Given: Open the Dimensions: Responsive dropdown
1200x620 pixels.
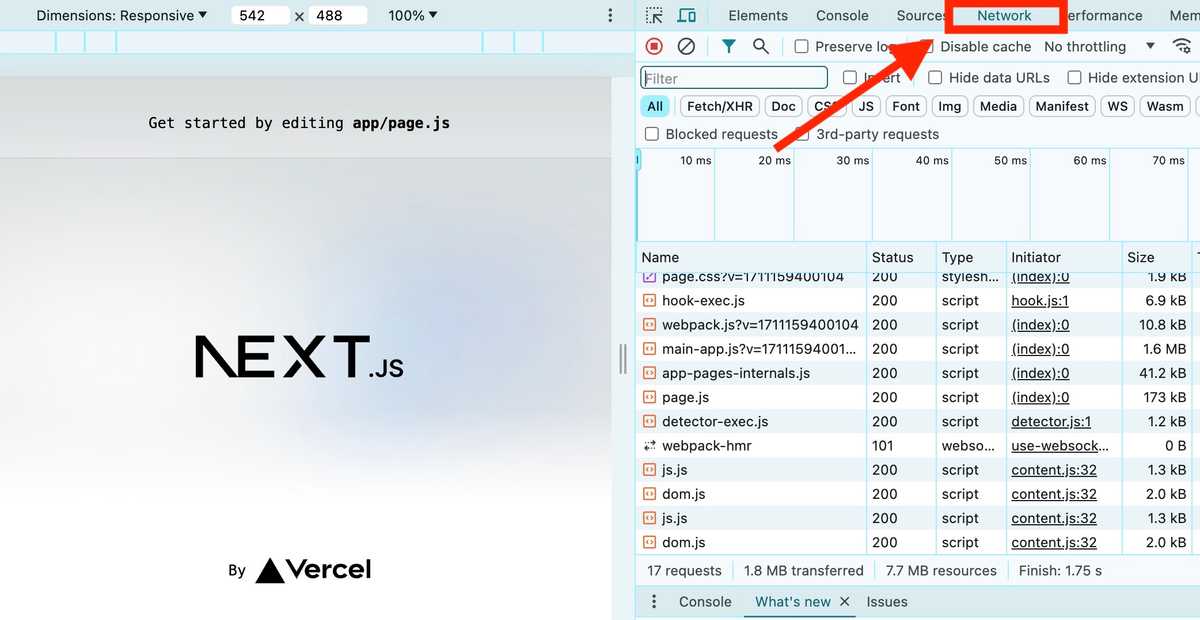Looking at the screenshot, I should 122,16.
